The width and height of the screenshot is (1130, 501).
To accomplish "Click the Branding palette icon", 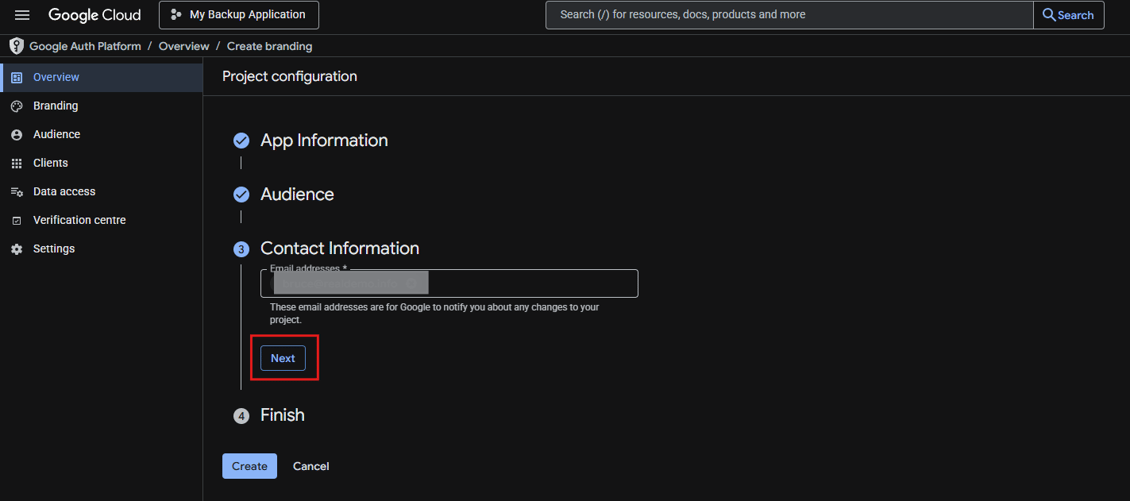I will click(17, 106).
